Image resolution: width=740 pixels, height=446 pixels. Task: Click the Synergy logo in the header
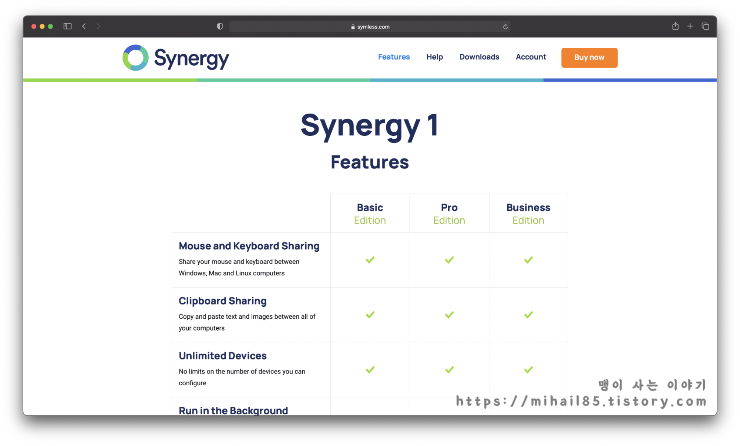pos(176,58)
